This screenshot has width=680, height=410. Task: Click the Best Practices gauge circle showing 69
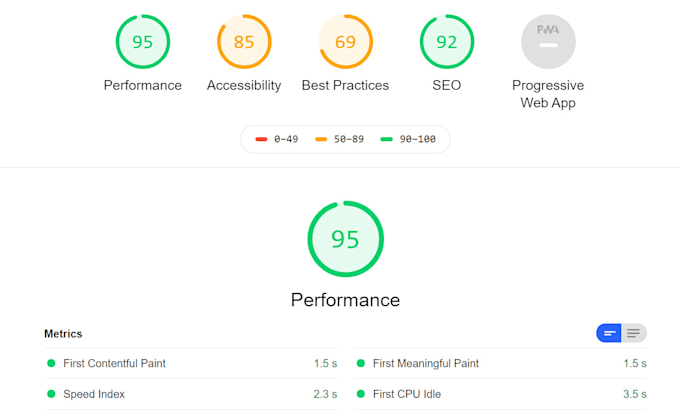(x=345, y=42)
